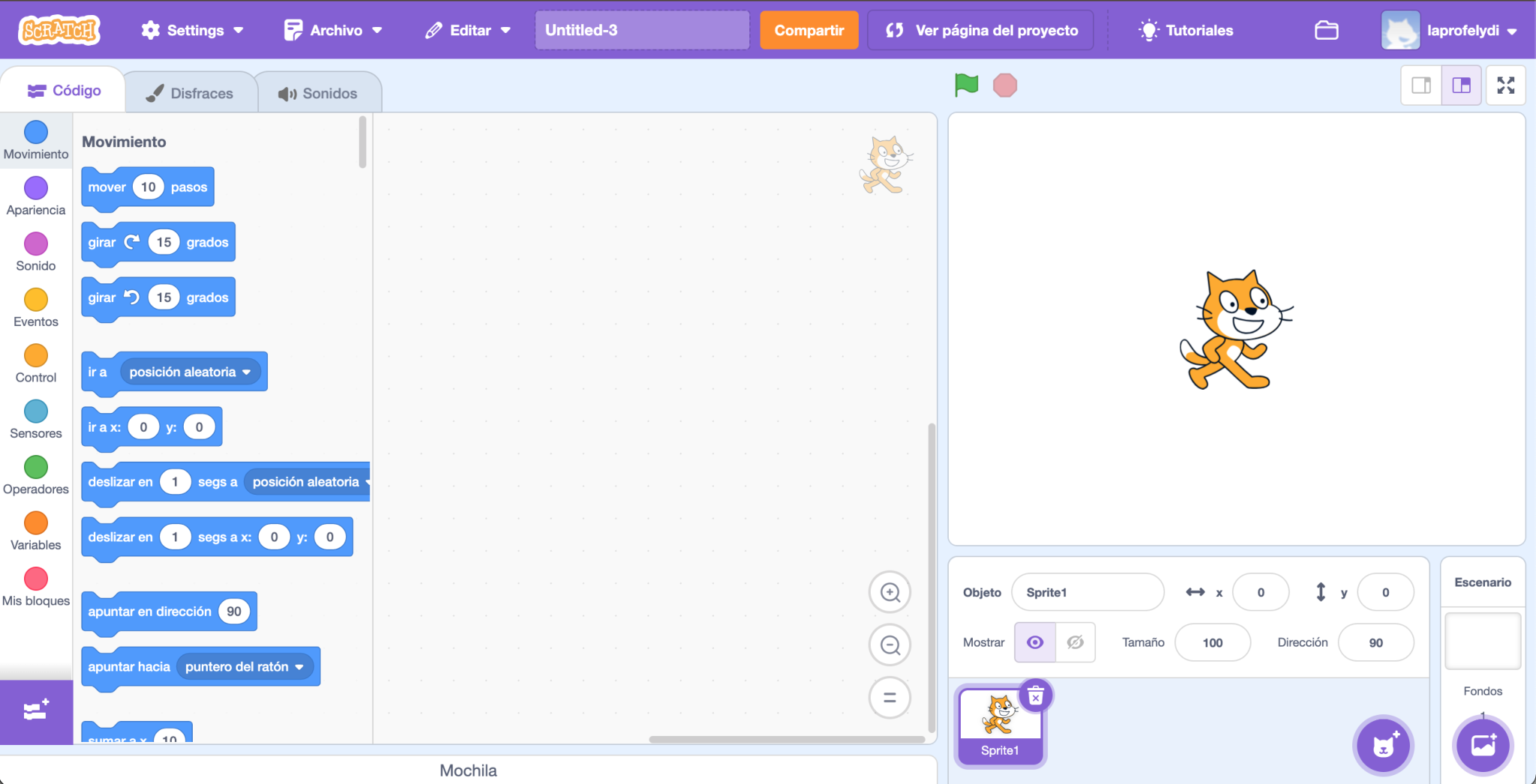Click the orange Compartir button
Screen dimensions: 1536x784
pos(808,30)
